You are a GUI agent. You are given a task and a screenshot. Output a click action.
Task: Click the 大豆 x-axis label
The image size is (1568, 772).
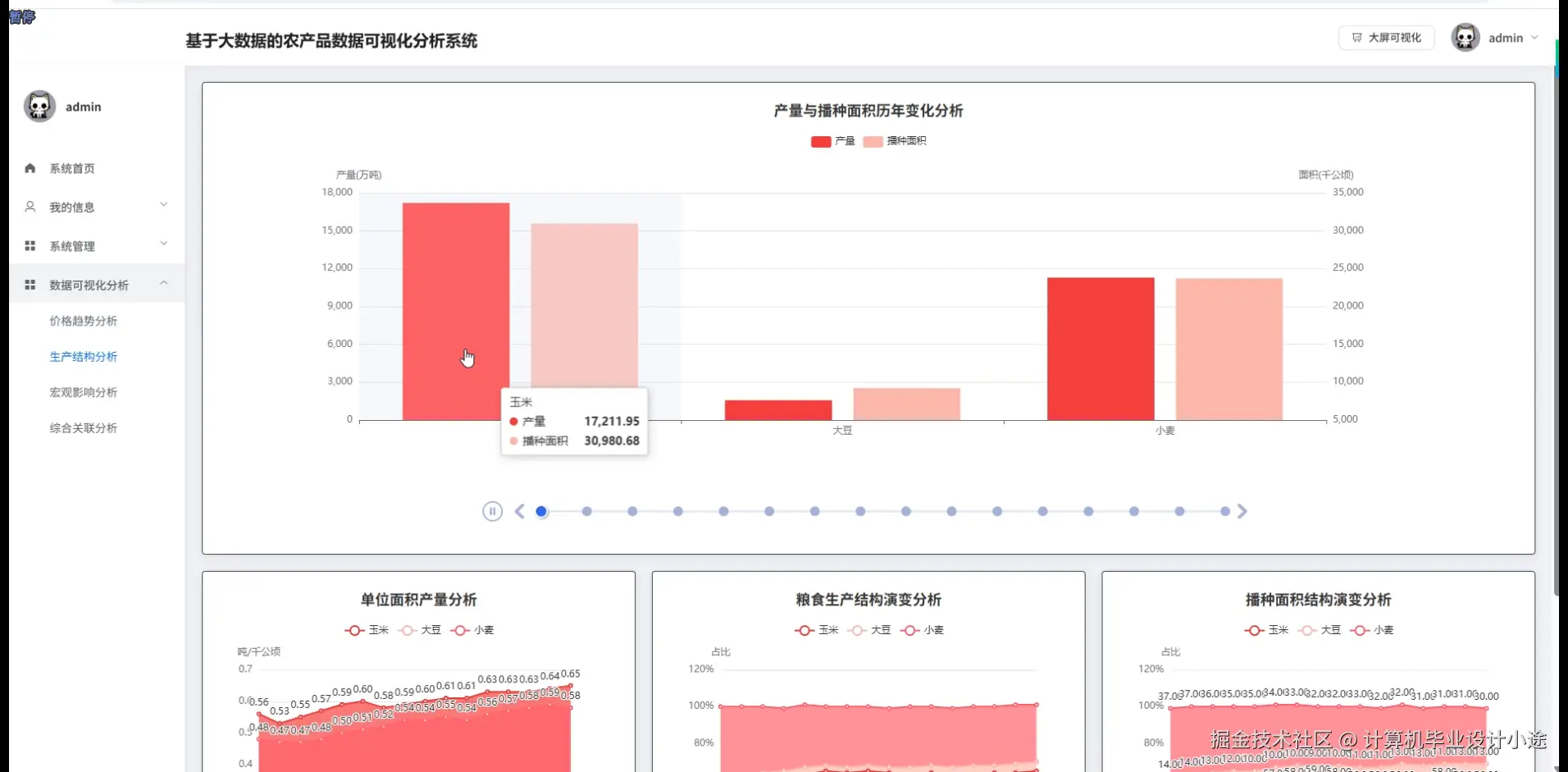click(843, 431)
